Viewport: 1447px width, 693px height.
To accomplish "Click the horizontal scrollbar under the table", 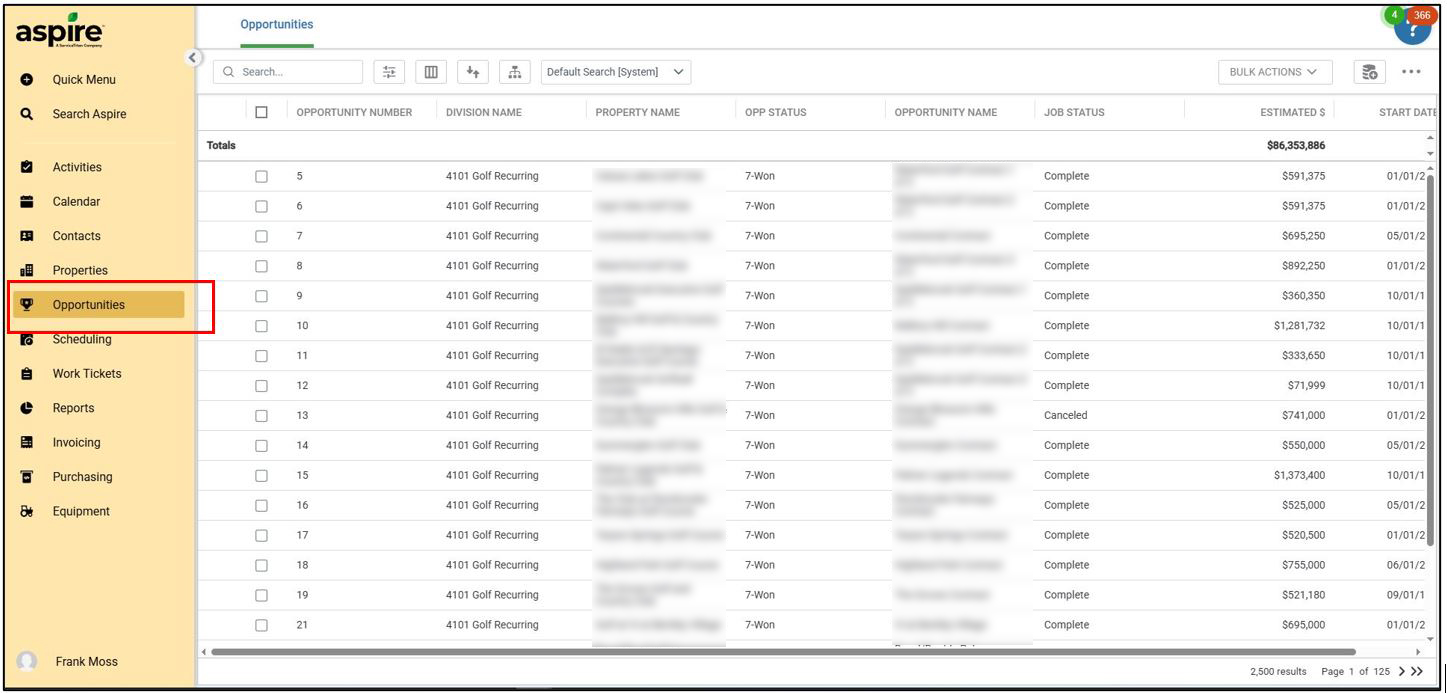I will pyautogui.click(x=783, y=652).
